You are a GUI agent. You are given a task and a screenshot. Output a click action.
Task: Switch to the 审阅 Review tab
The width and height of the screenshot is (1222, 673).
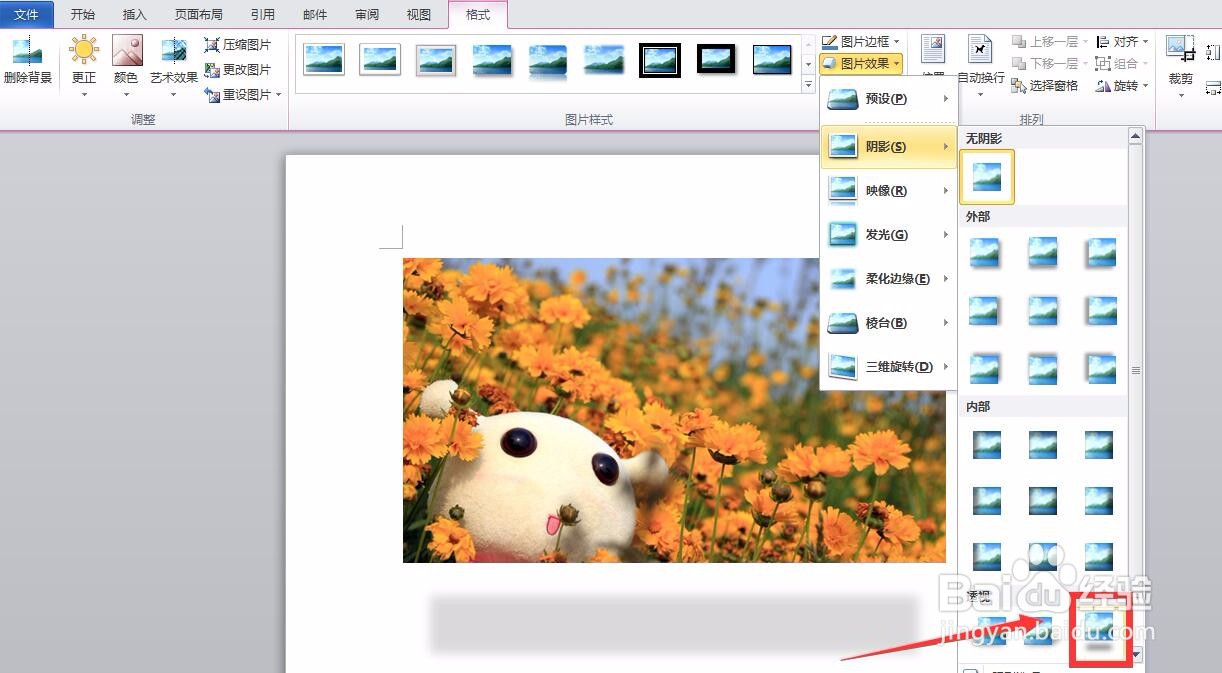click(x=367, y=15)
